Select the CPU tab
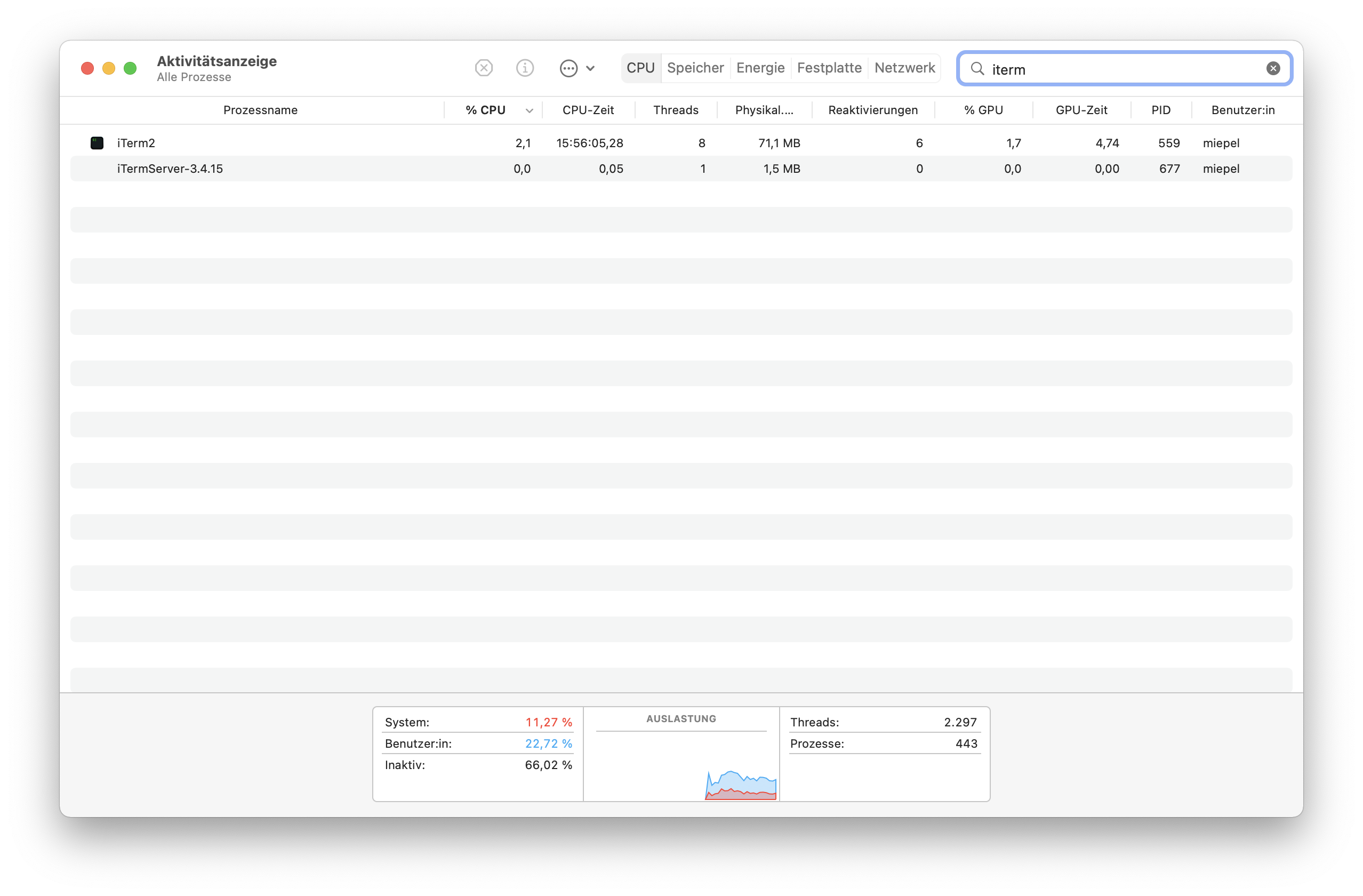The image size is (1363, 896). coord(640,68)
